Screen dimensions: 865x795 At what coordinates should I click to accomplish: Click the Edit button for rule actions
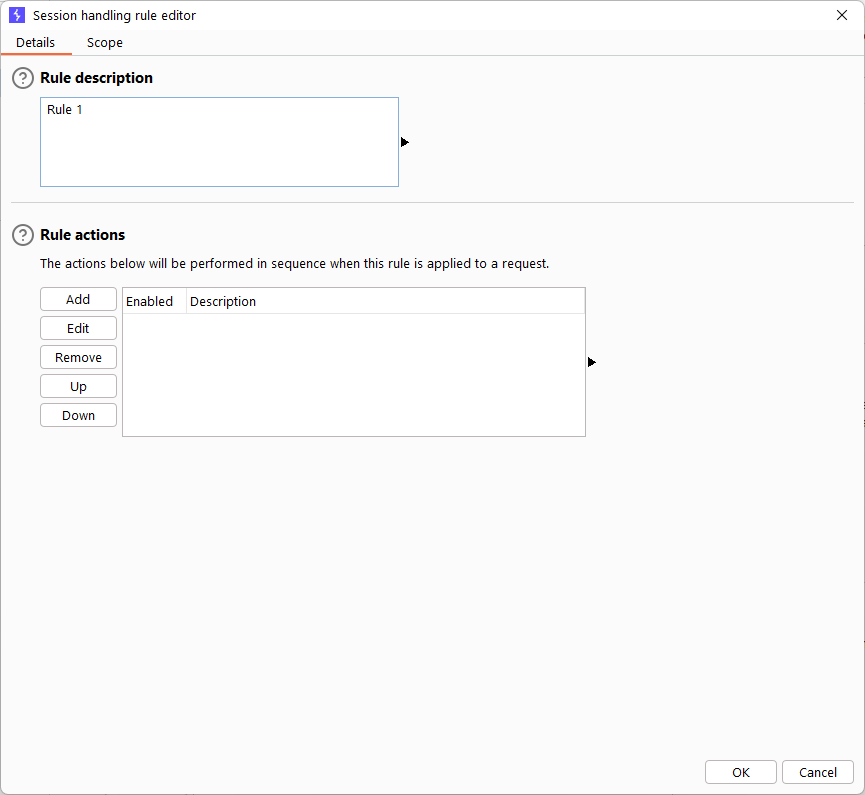point(78,328)
